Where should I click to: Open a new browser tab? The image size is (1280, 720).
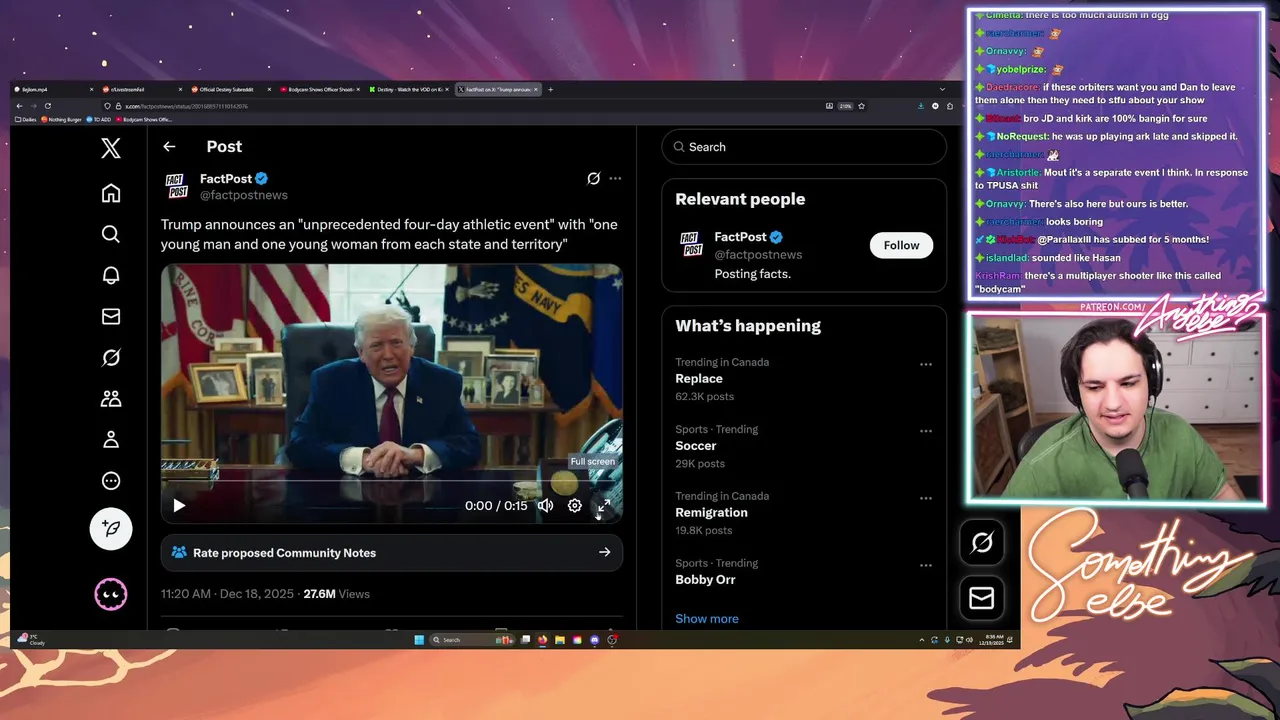tap(551, 89)
